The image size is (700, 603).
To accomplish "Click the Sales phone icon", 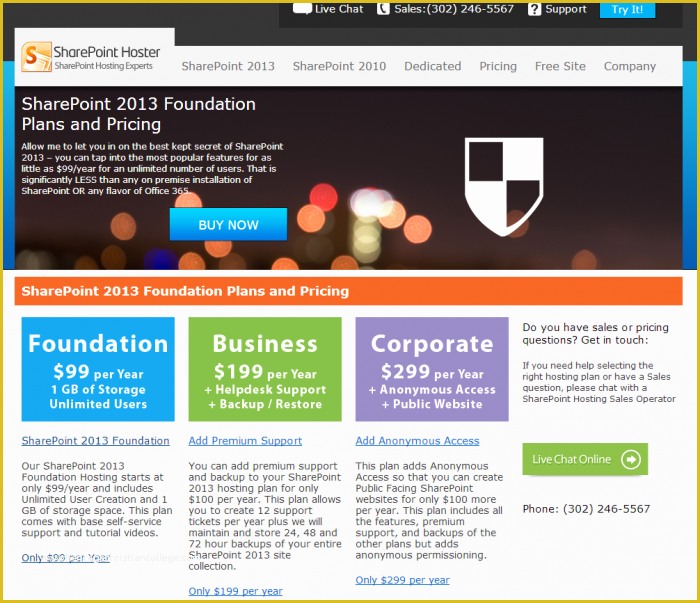I will (383, 8).
